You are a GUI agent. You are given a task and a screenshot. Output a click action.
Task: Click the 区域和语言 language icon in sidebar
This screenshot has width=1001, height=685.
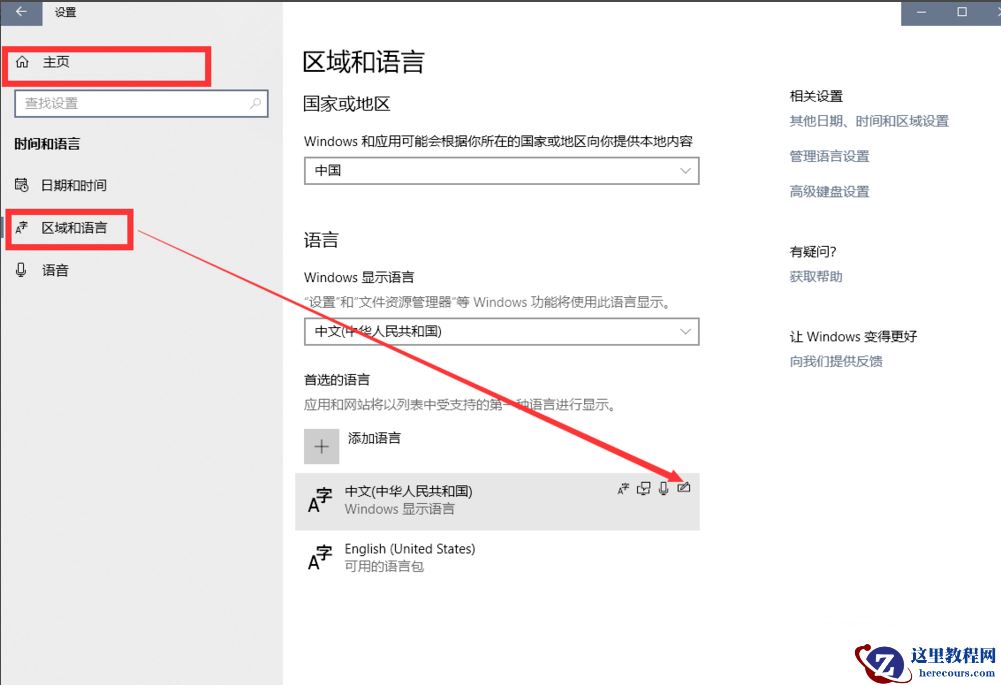22,227
